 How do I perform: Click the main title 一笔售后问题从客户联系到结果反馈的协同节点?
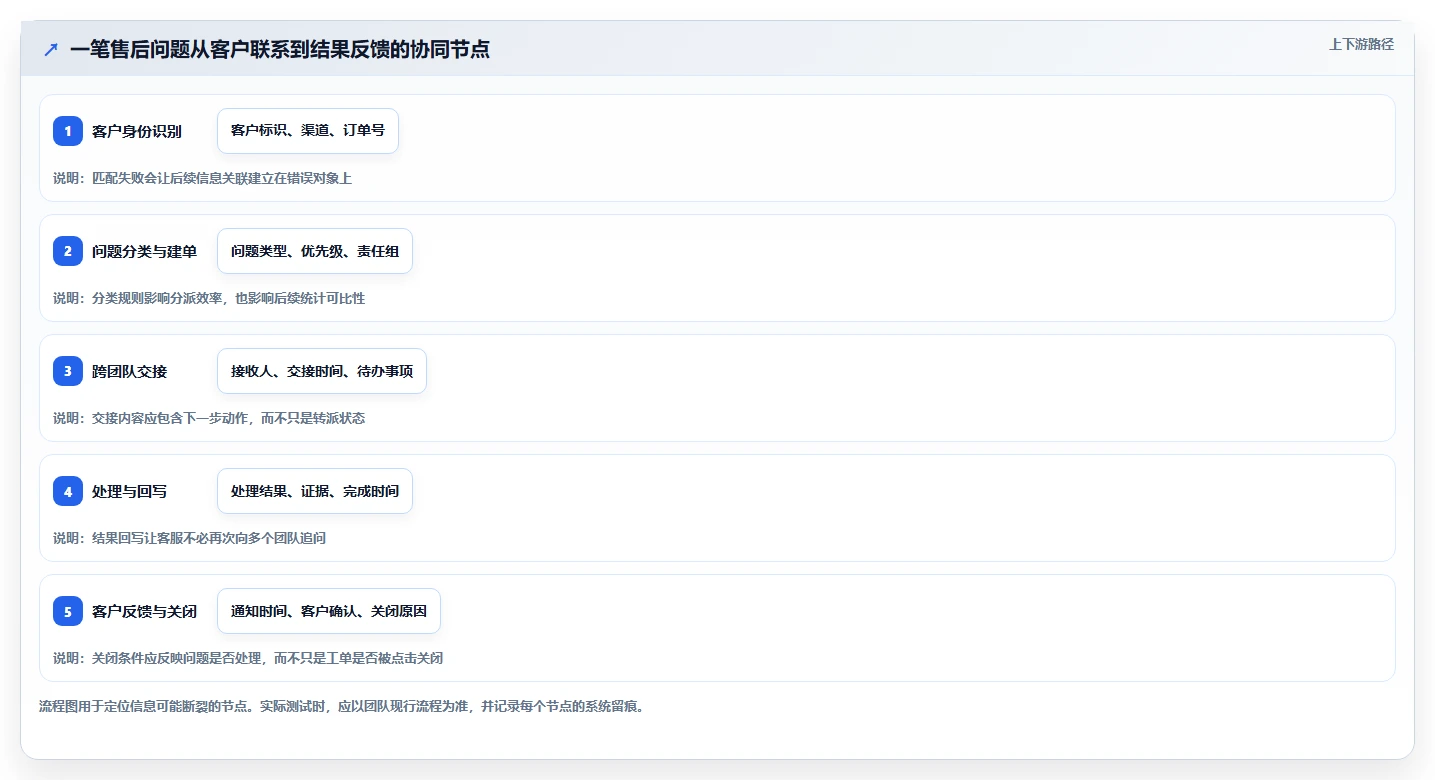(x=280, y=49)
